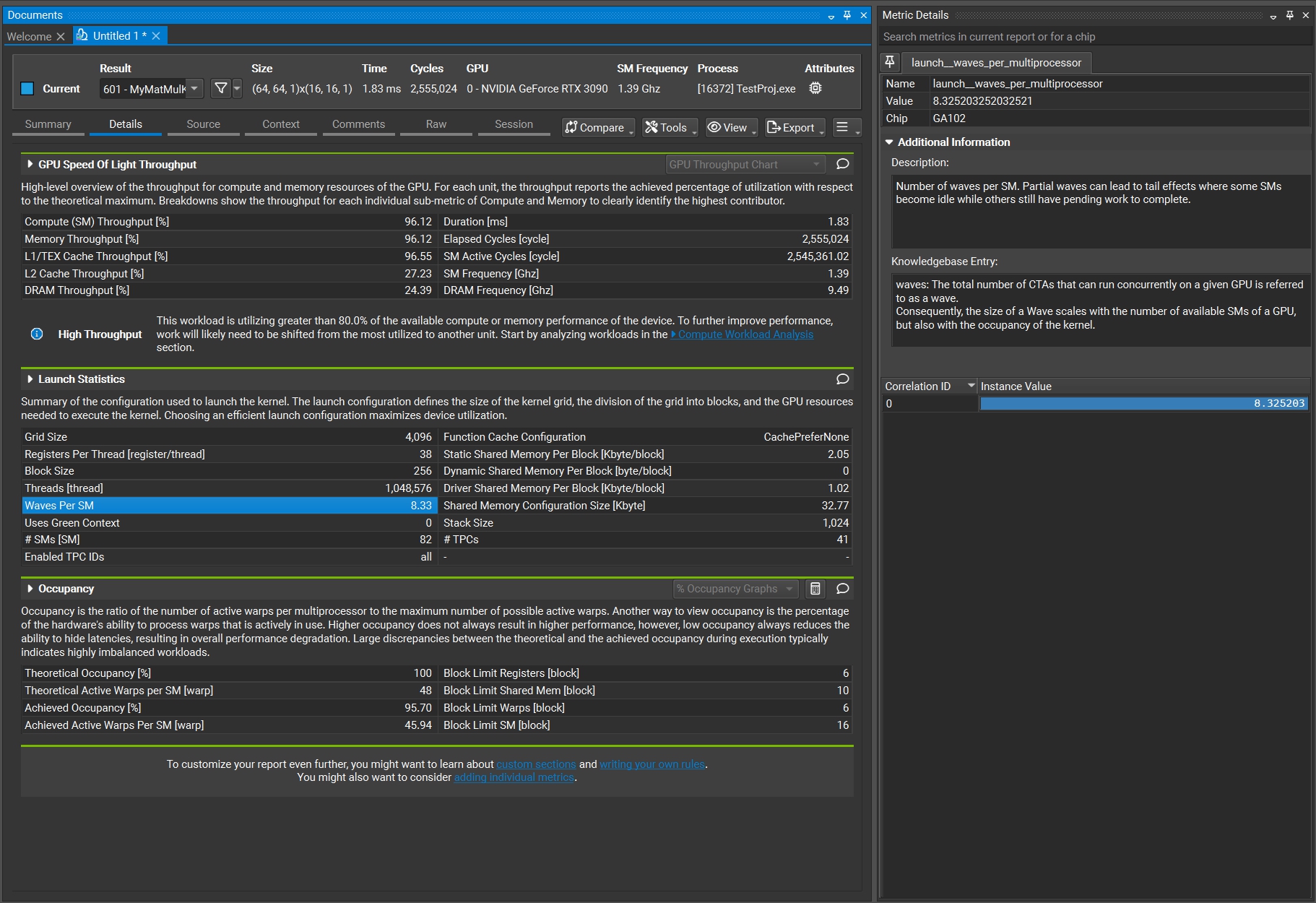Screen dimensions: 1316x903
Task: Click DRAM Throughput [%] metric
Action: click(229, 290)
